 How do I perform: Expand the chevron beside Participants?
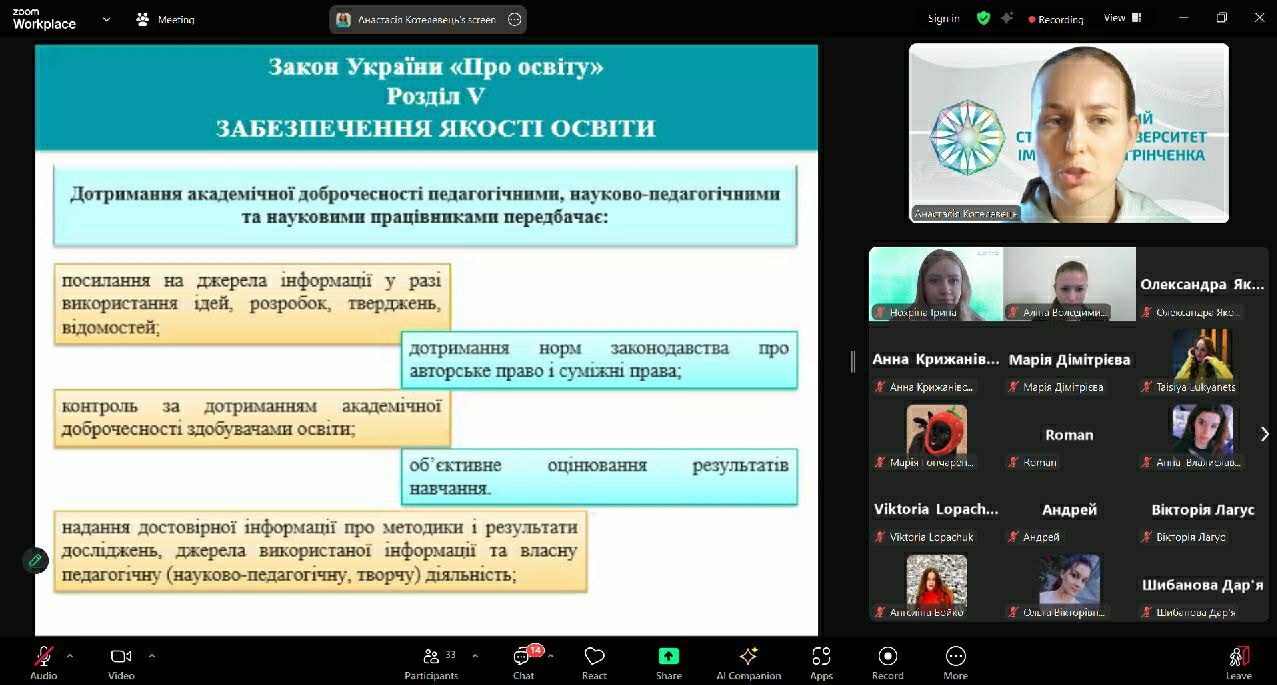pyautogui.click(x=474, y=656)
